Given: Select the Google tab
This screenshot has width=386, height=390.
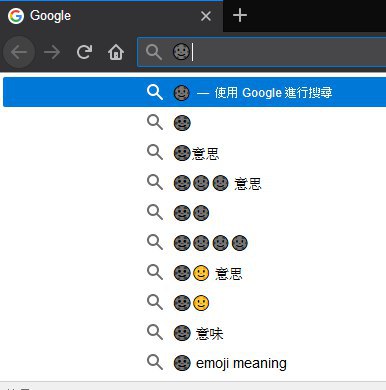Looking at the screenshot, I should 111,16.
